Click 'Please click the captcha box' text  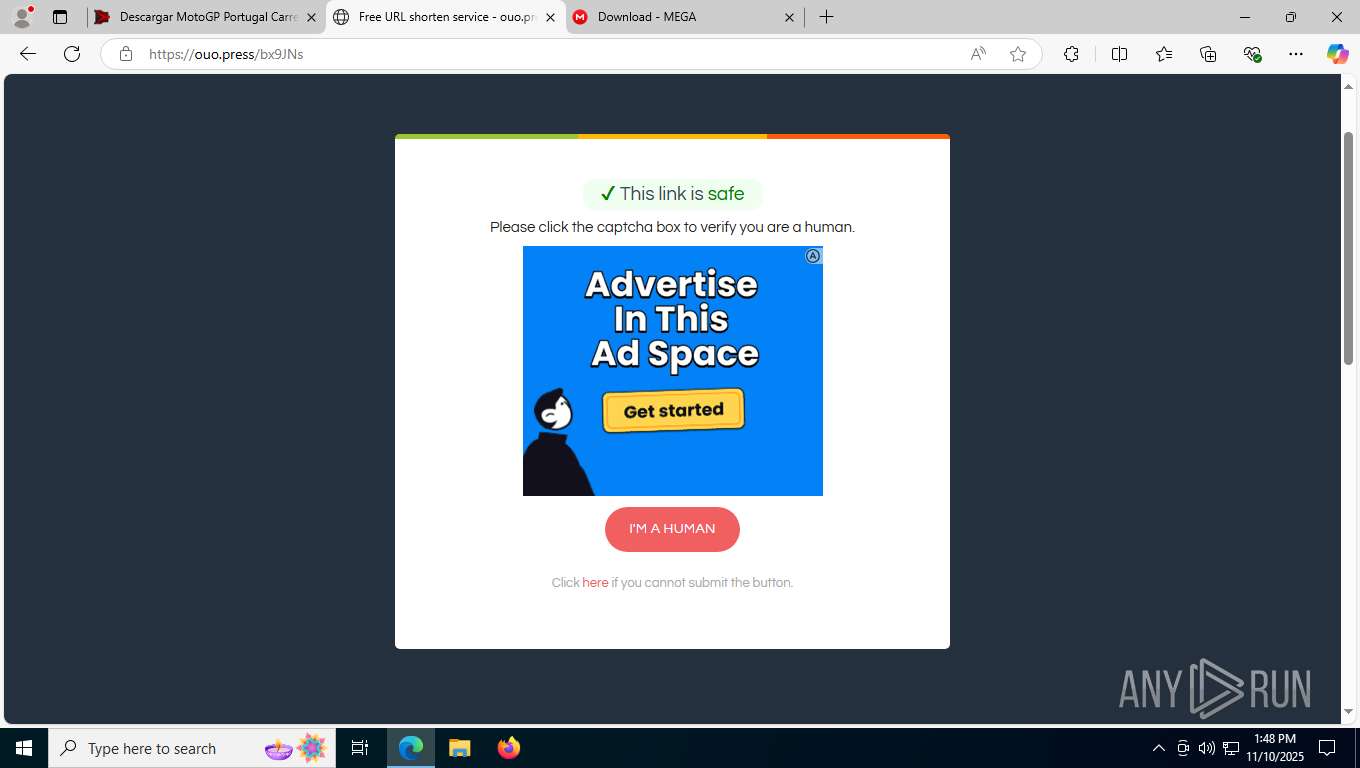click(672, 227)
